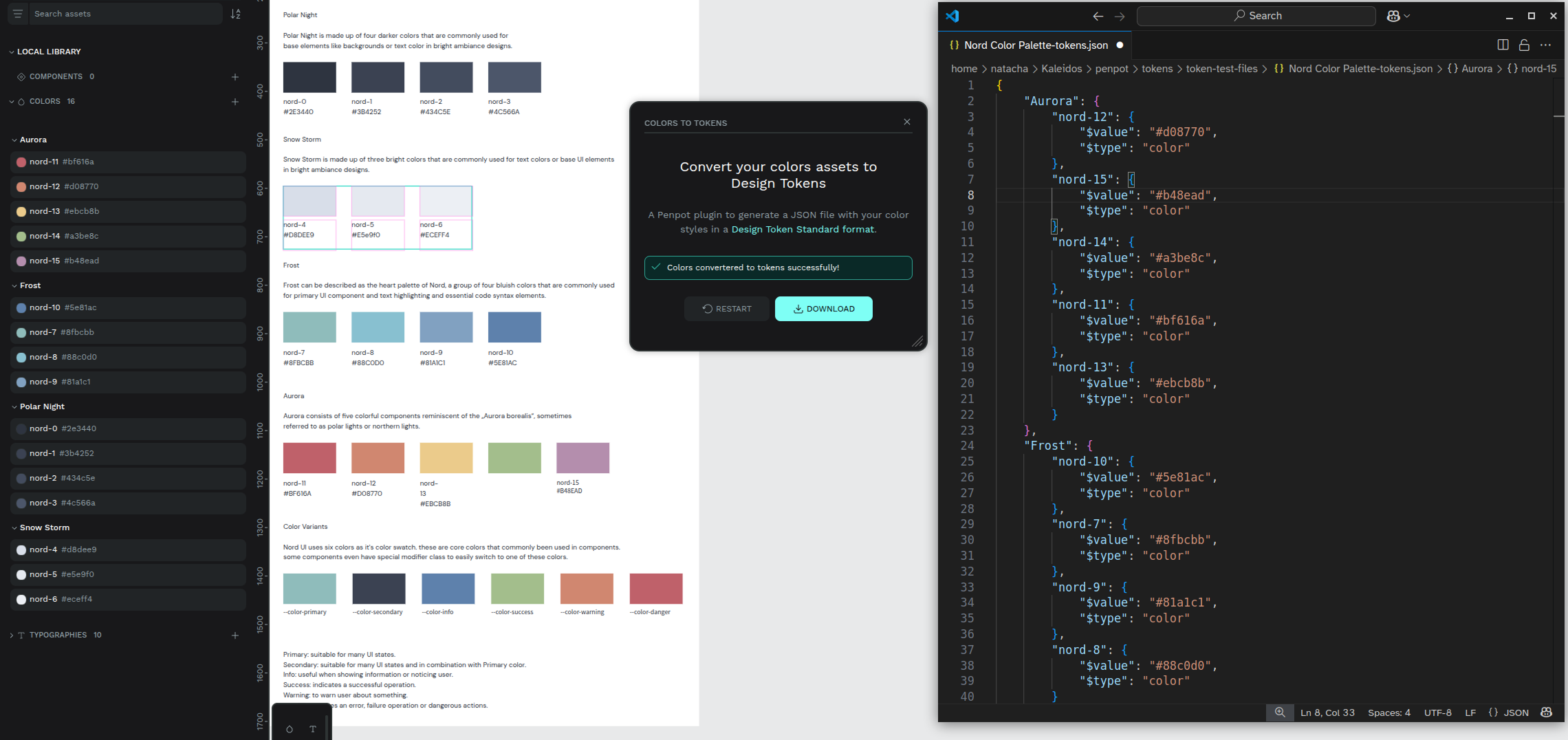Screen dimensions: 1568x740
Task: Open the assets filter menu
Action: 17,14
